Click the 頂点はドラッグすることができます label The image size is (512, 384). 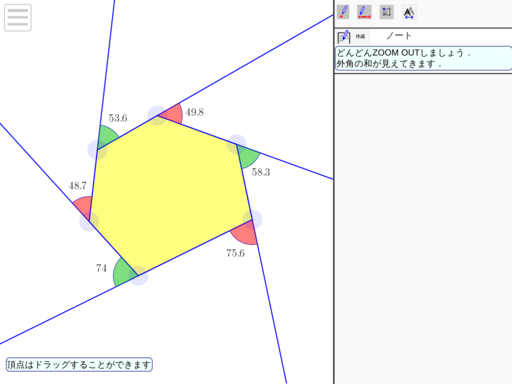[x=79, y=364]
